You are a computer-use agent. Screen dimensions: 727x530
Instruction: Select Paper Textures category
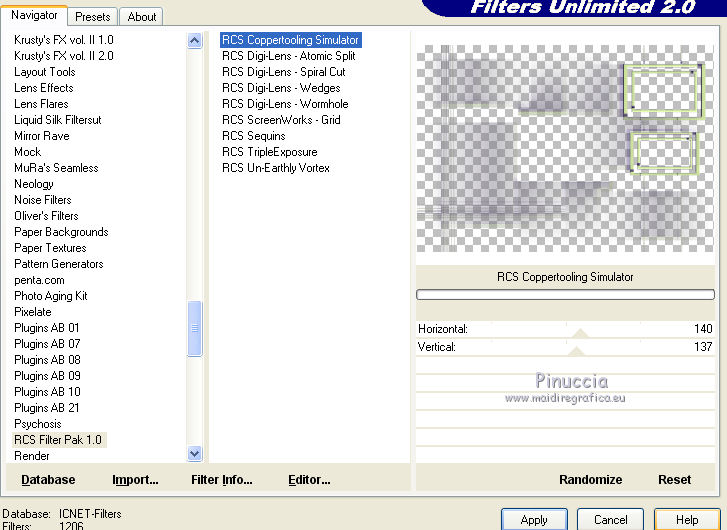(50, 248)
